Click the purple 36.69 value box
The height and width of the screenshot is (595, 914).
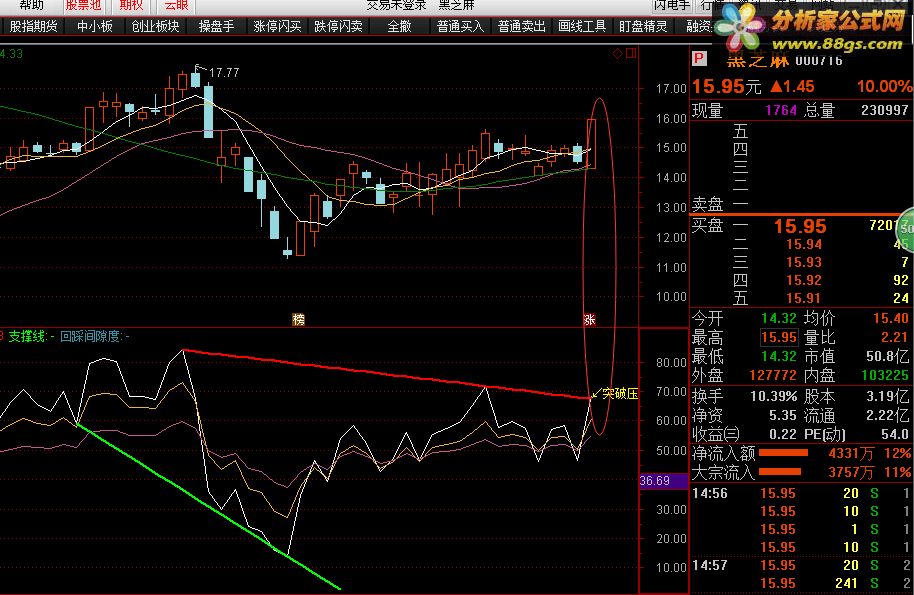663,481
